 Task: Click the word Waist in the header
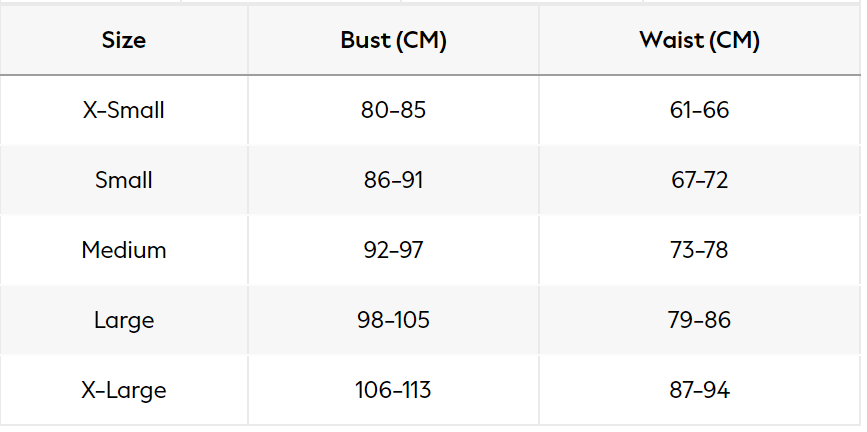tap(669, 41)
